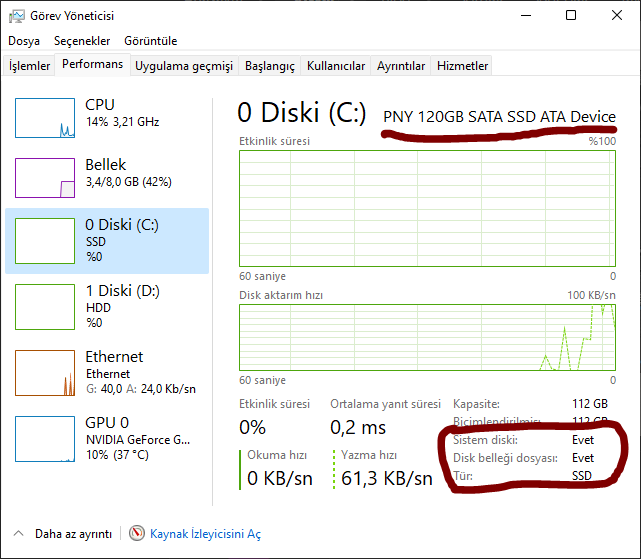This screenshot has width=641, height=559.
Task: Select the 1 Diski (D:) HDD entry
Action: [107, 306]
